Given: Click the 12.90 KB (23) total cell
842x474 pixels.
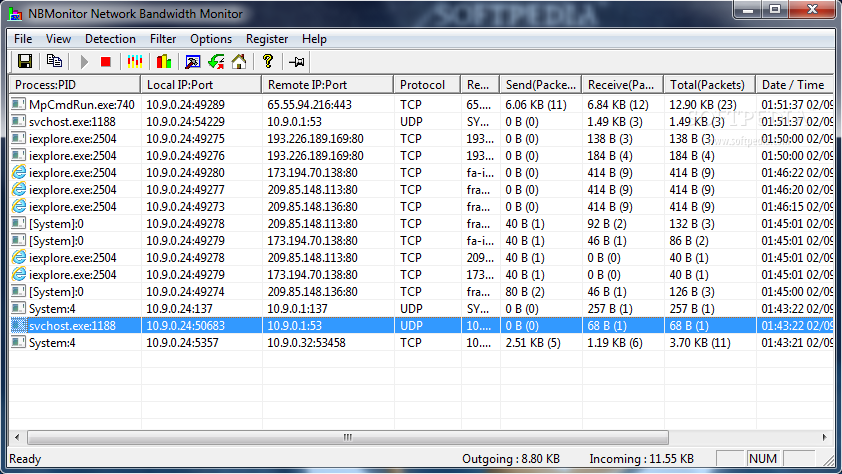Looking at the screenshot, I should point(703,105).
